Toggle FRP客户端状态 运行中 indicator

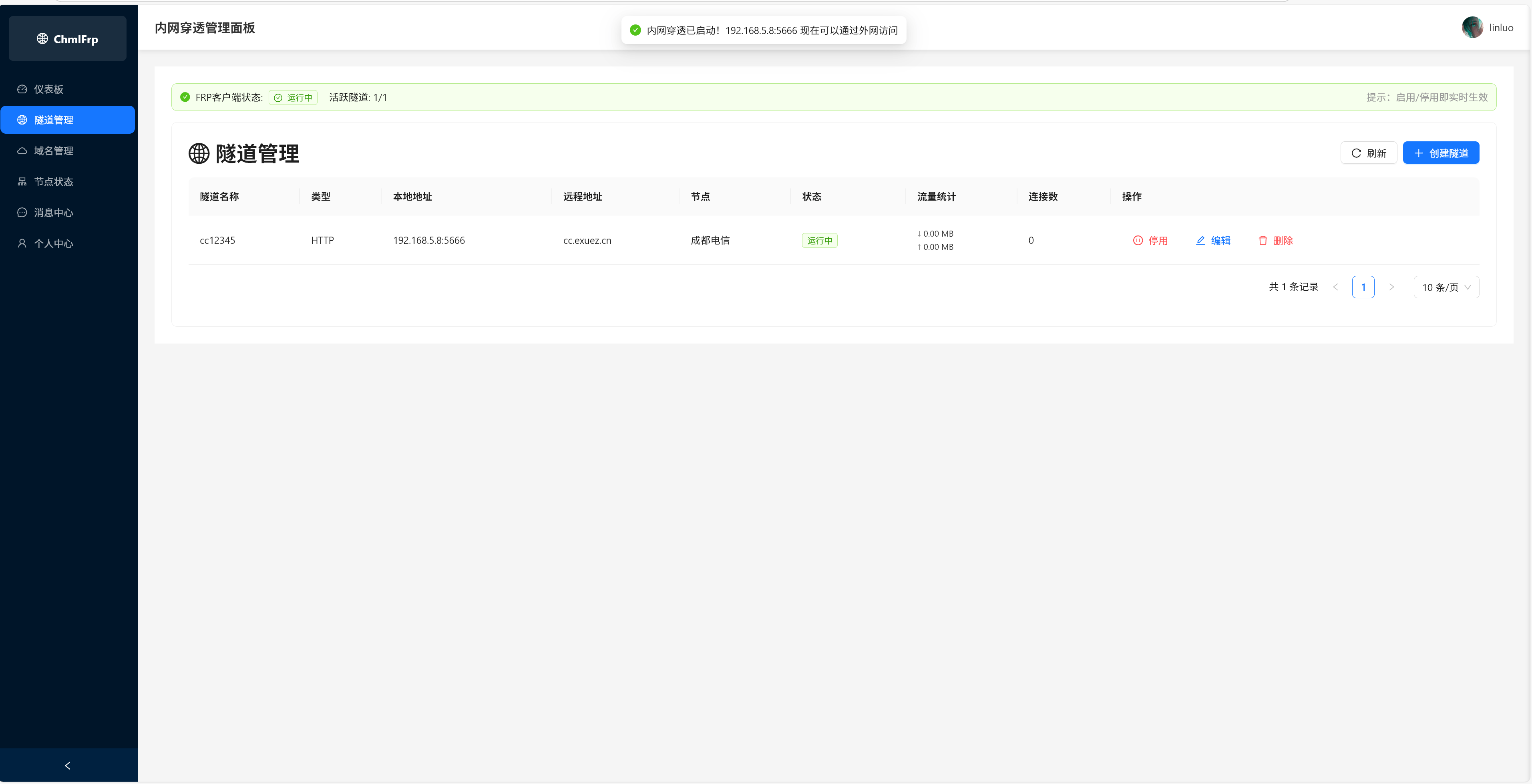tap(293, 97)
